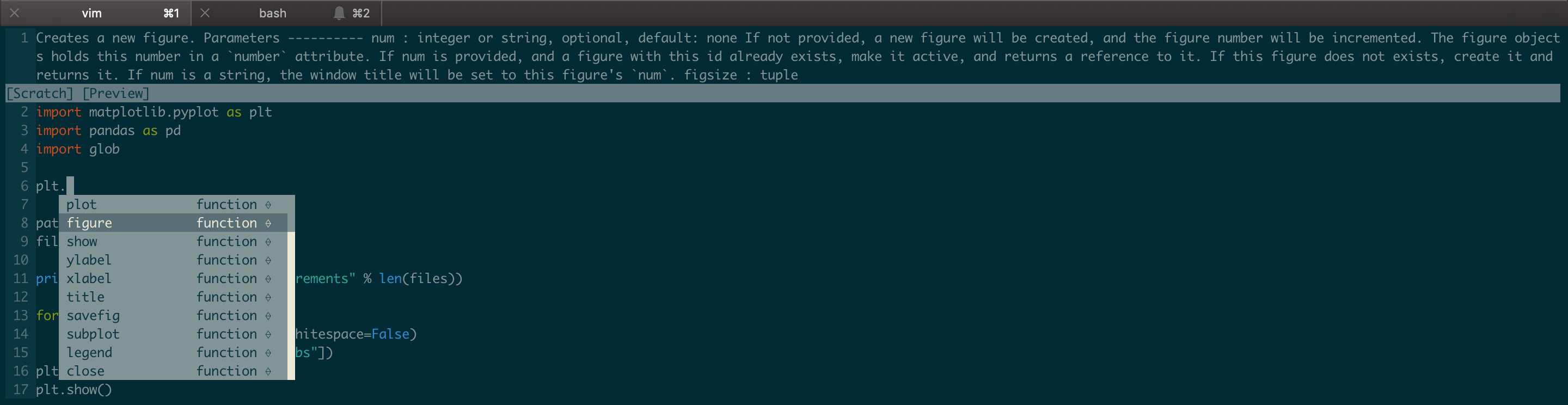
Task: Close the bash tab with its X icon
Action: point(204,12)
